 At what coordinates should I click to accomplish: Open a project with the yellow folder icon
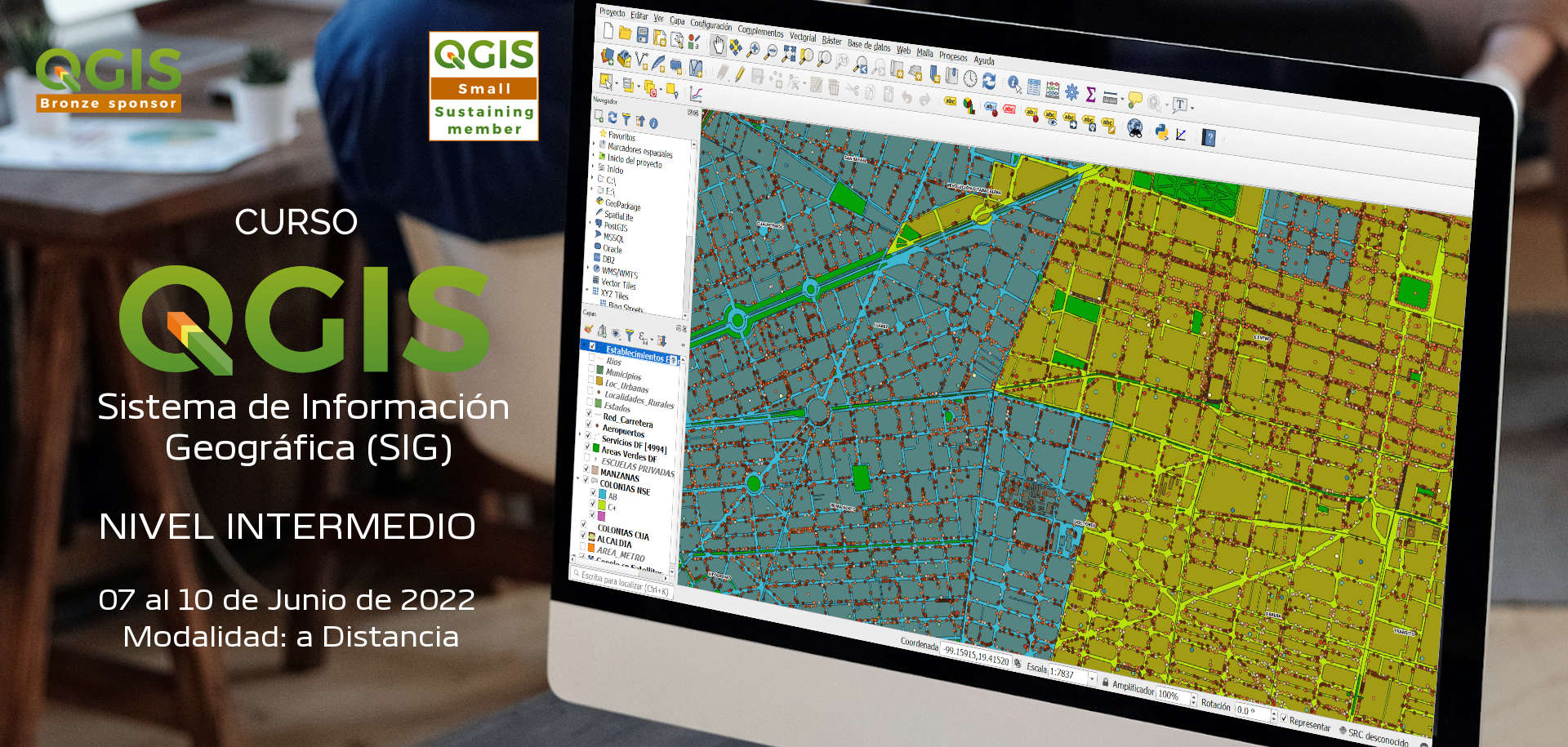click(x=625, y=33)
